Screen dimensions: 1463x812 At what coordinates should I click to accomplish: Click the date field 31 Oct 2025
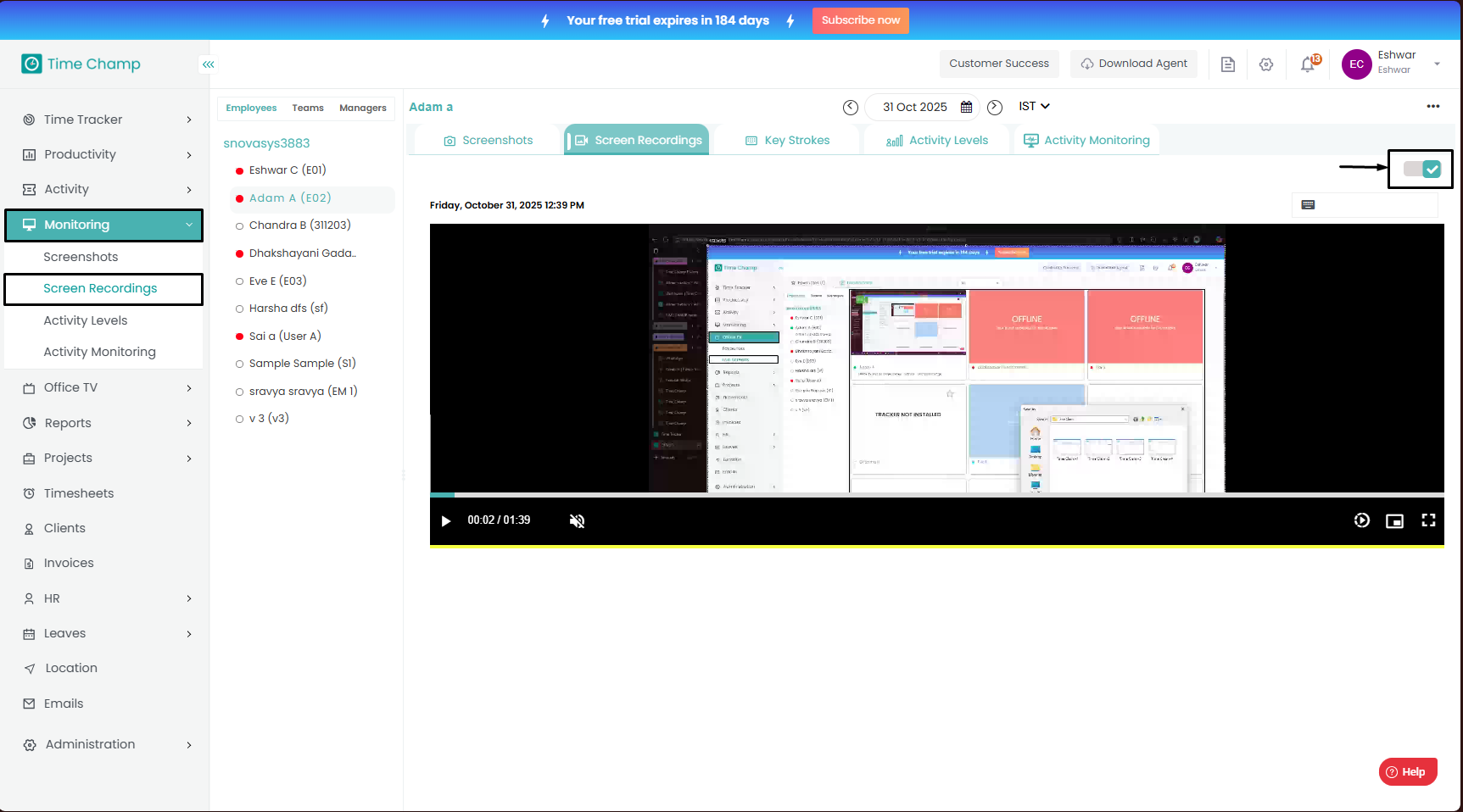pos(914,107)
